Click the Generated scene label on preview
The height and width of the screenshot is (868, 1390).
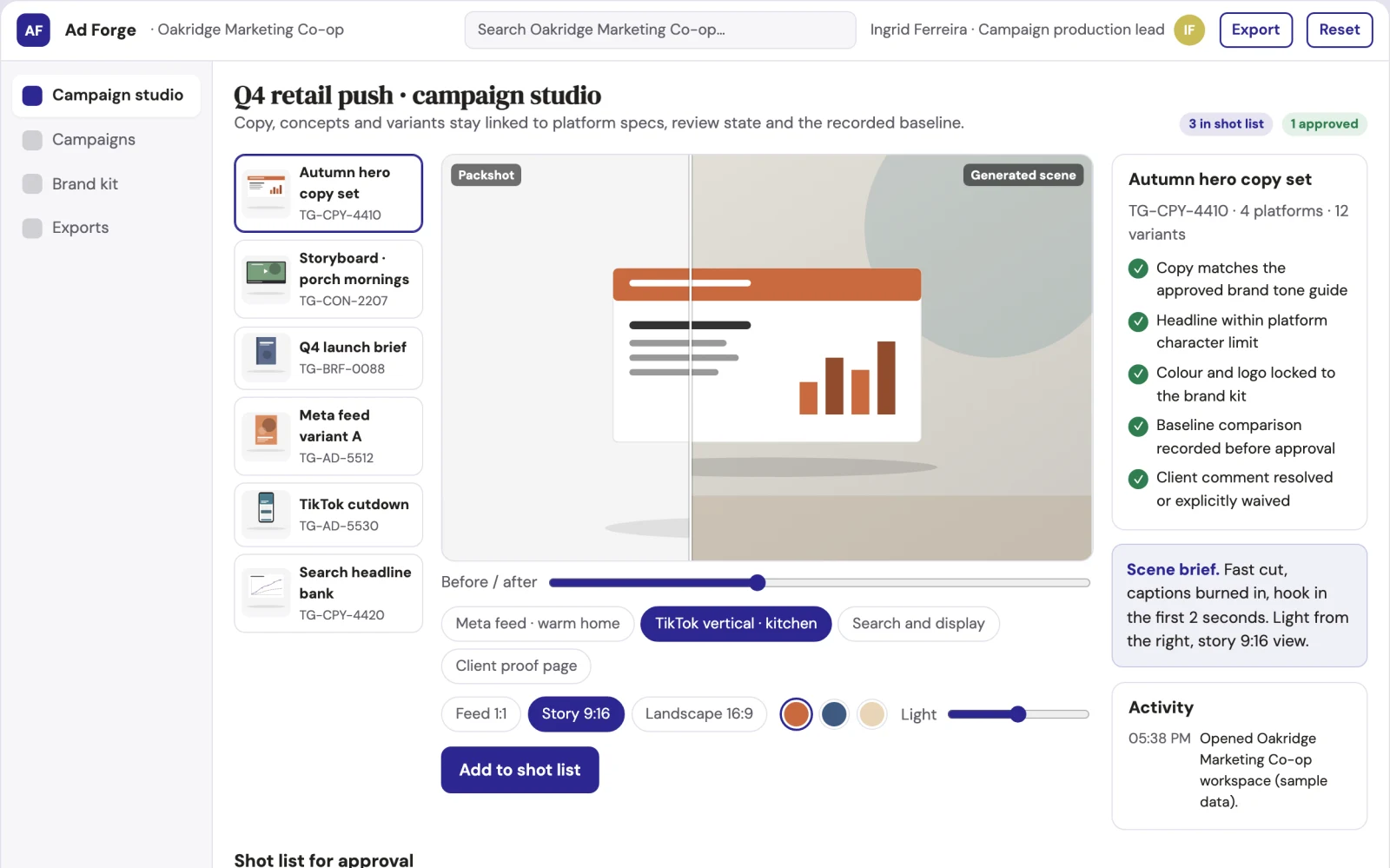click(x=1023, y=176)
